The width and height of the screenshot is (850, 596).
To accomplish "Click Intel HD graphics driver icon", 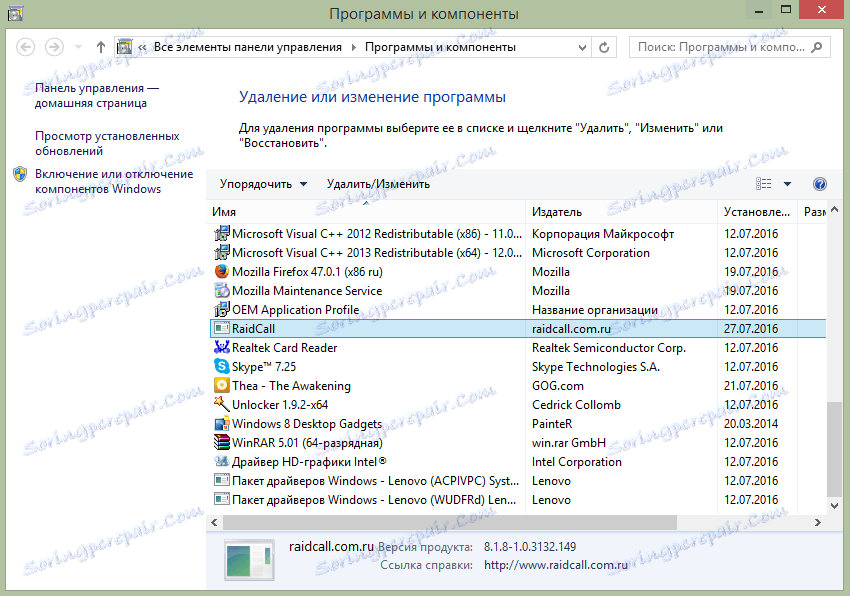I will 222,462.
